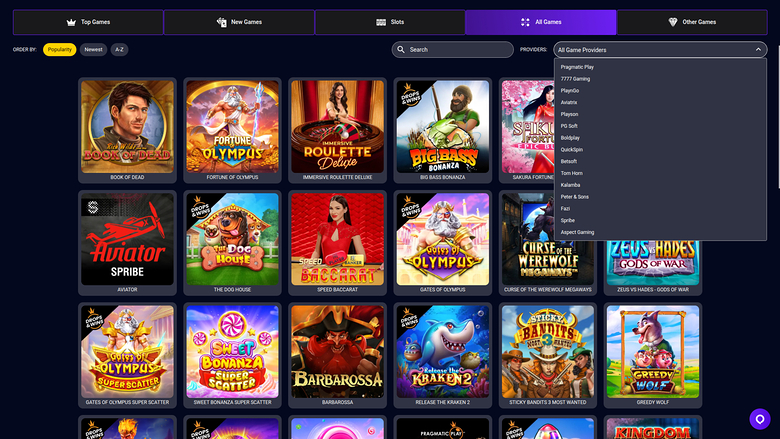Sort games by Popularity
The image size is (780, 439).
click(60, 50)
